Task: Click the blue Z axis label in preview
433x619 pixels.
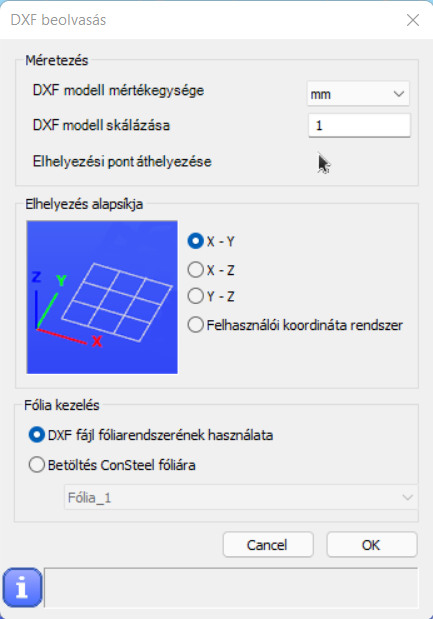Action: [36, 276]
